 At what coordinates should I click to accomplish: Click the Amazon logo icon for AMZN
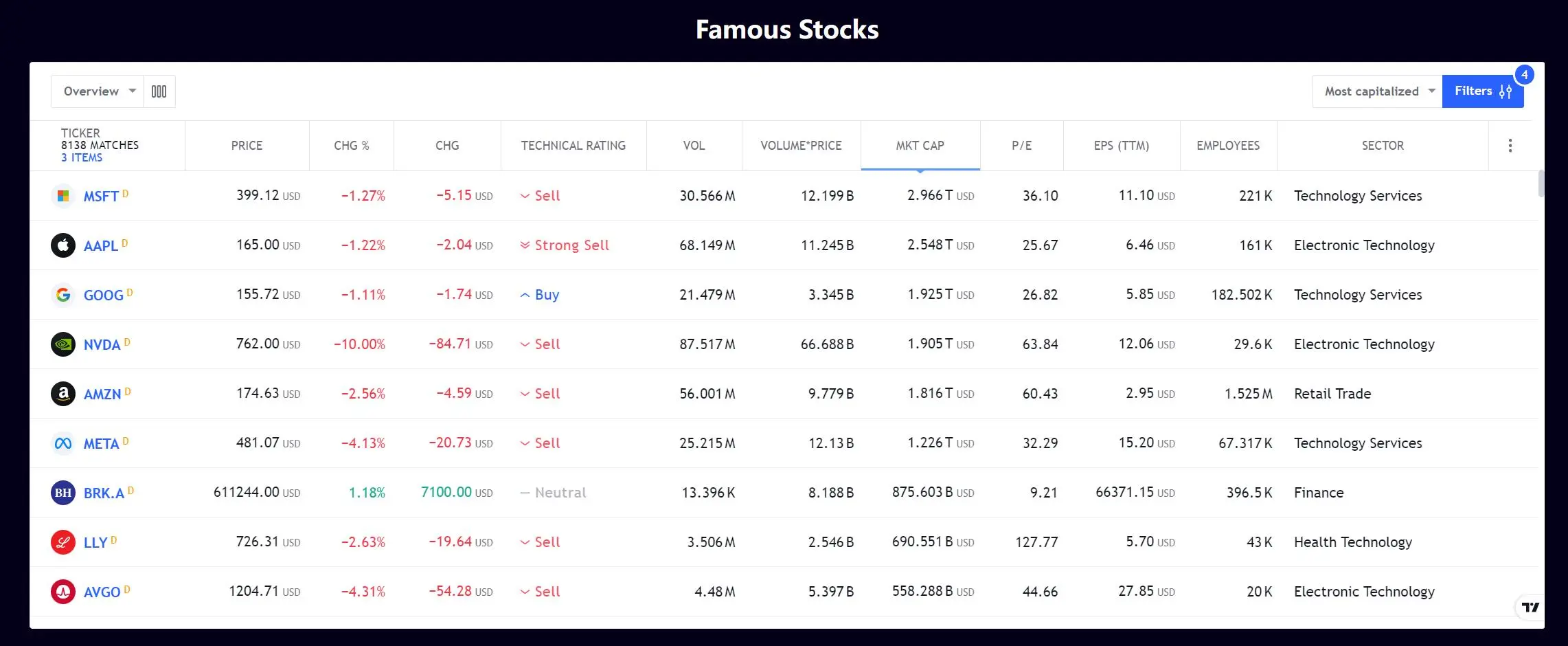pyautogui.click(x=63, y=394)
